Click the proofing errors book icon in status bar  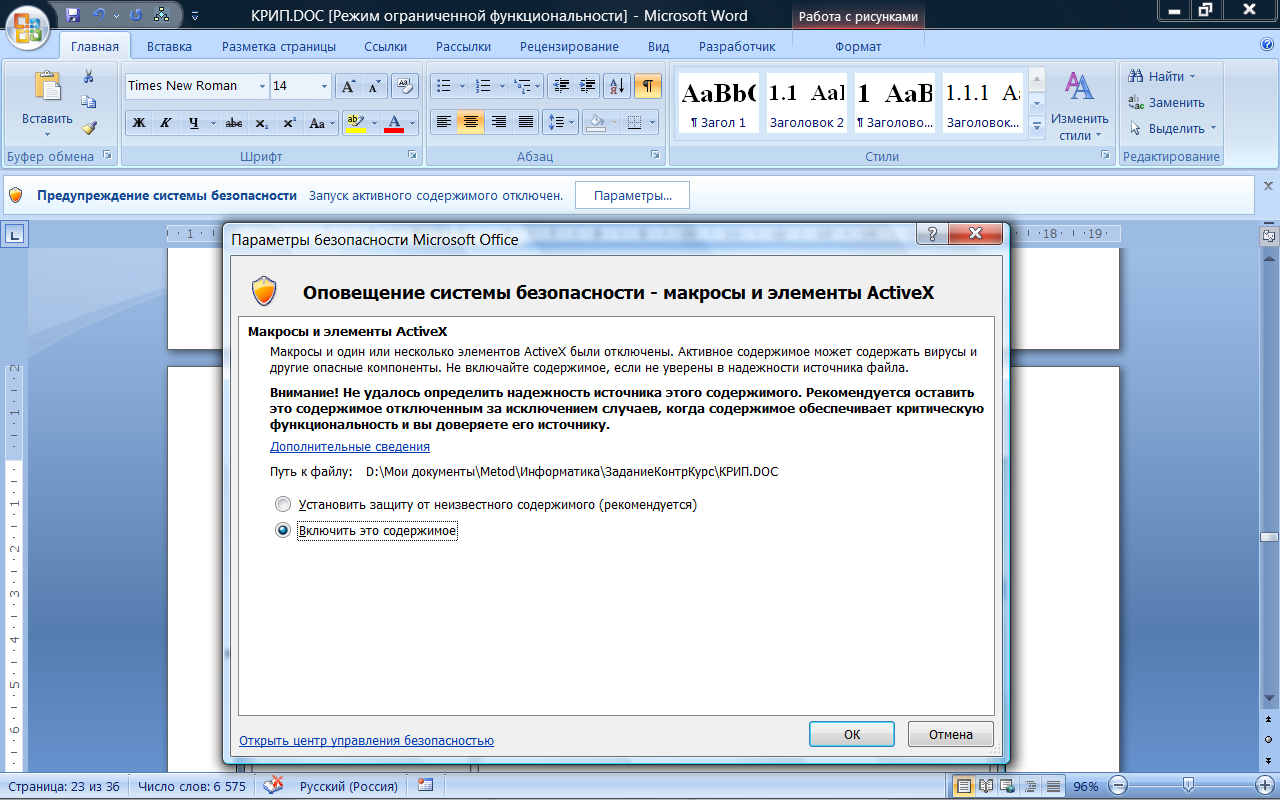[x=273, y=786]
